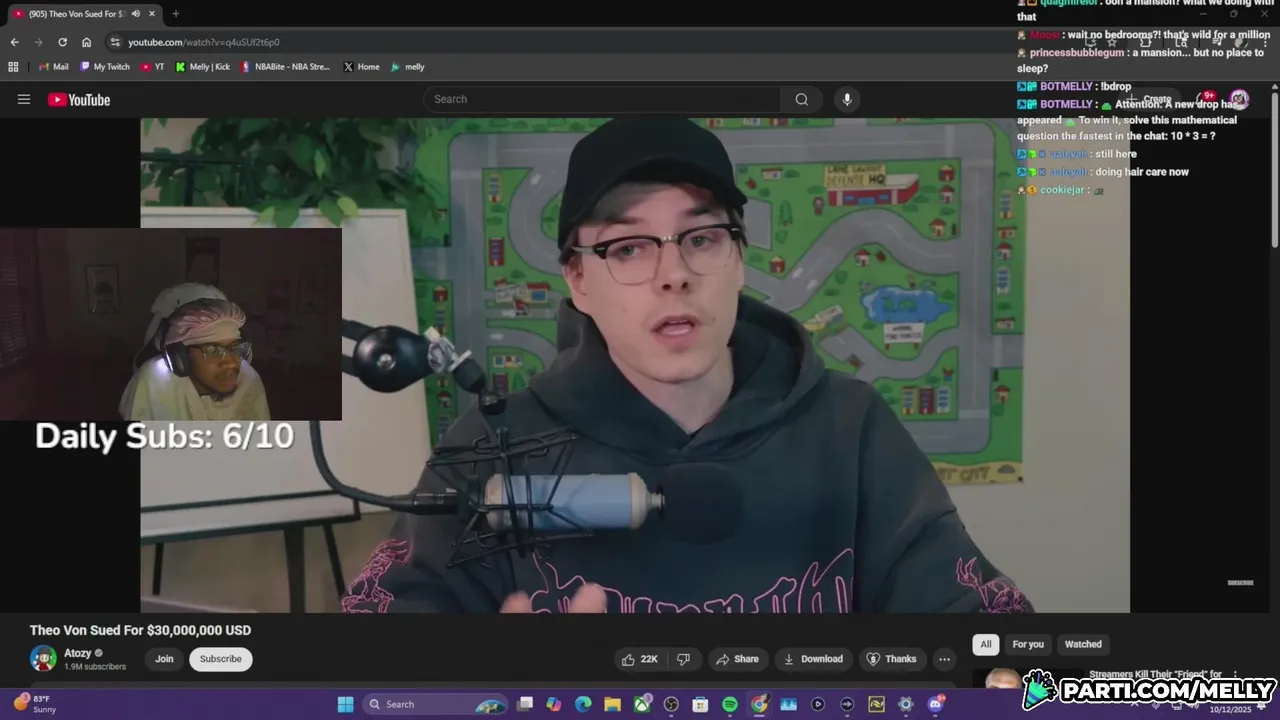Viewport: 1280px width, 720px height.
Task: Open File Explorer from taskbar
Action: (612, 704)
